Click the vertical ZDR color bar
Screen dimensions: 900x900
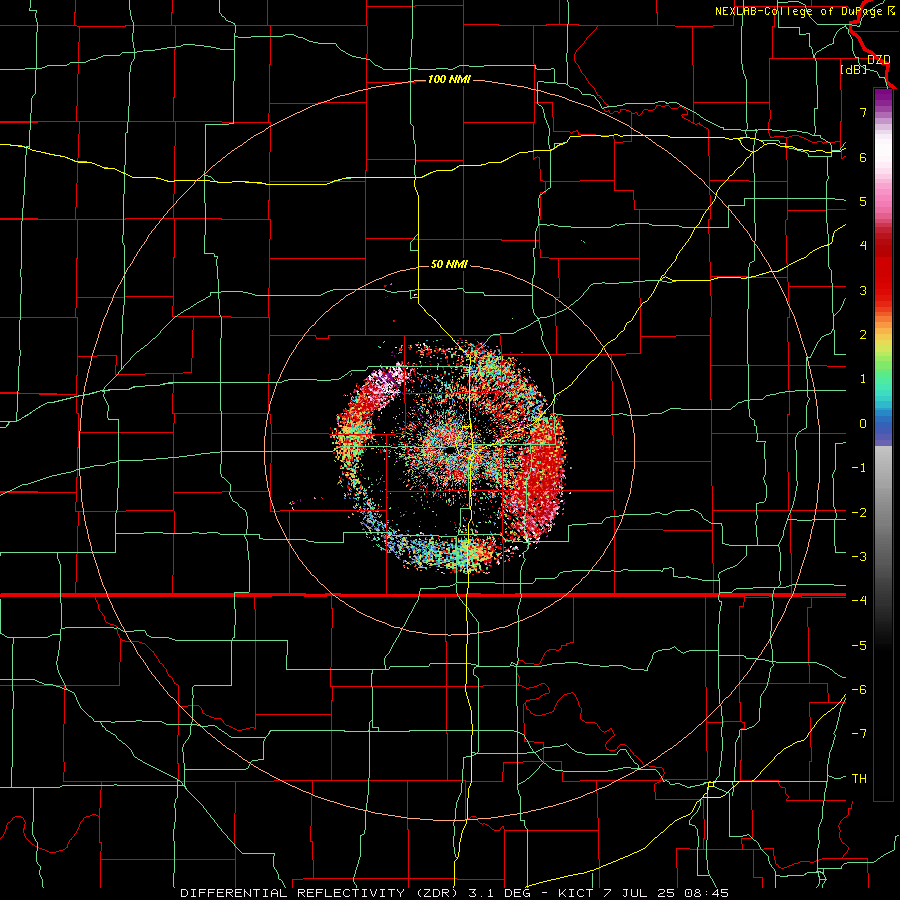[883, 444]
